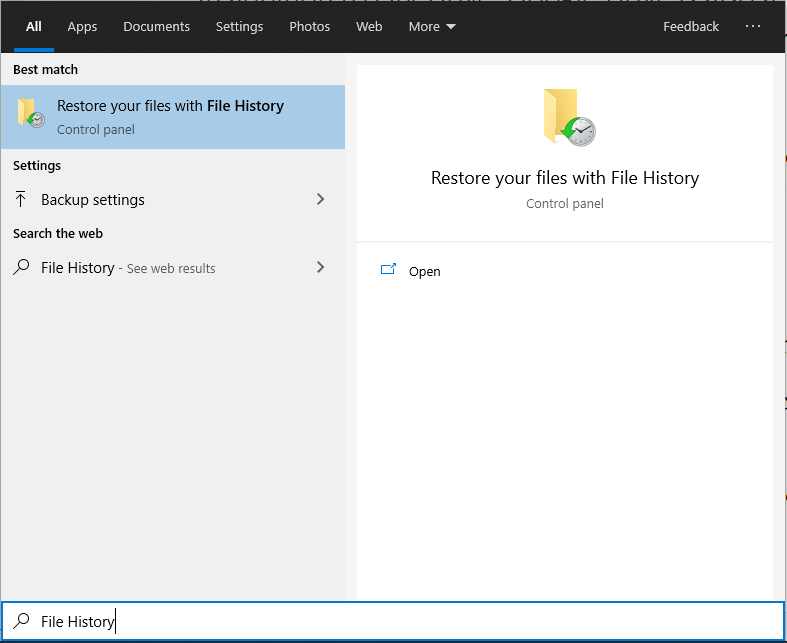Switch to the Web search tab
The image size is (787, 643).
pos(369,27)
